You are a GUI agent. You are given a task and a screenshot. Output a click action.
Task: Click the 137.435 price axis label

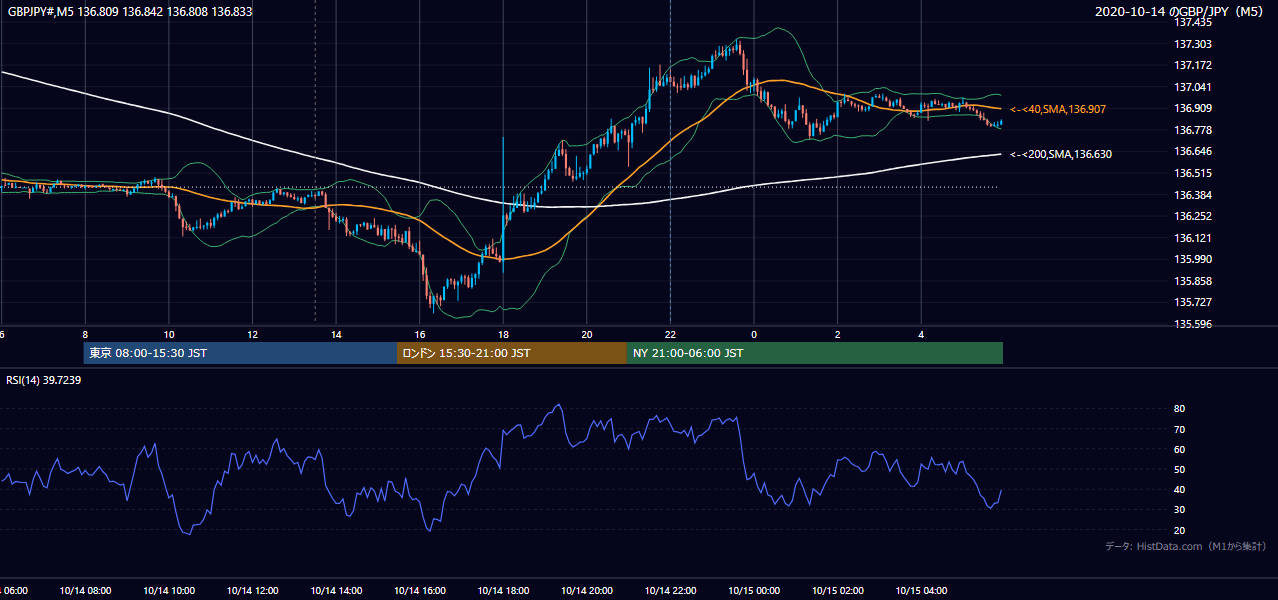(x=1193, y=22)
